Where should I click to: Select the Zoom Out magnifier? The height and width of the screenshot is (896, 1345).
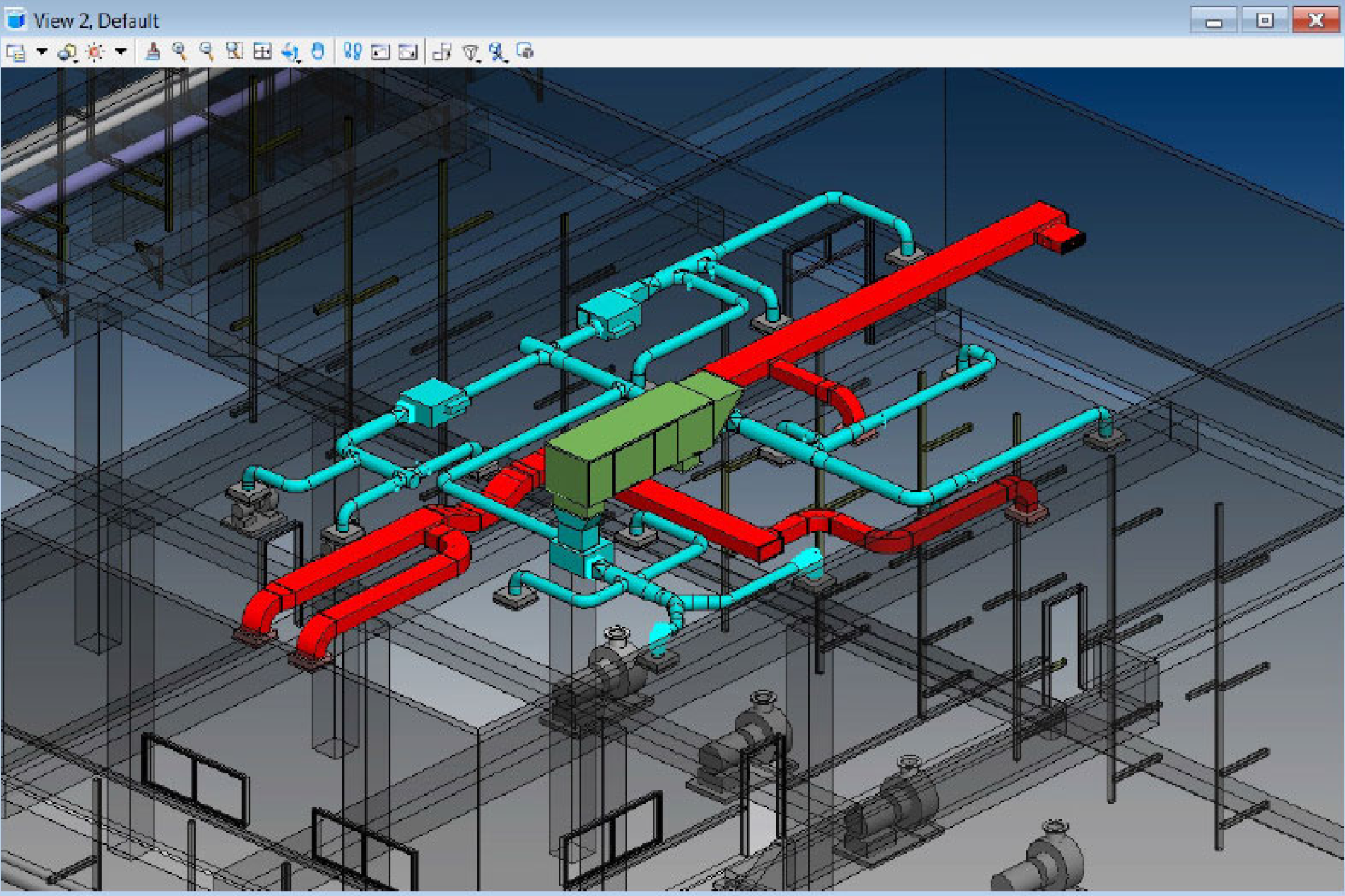tap(207, 51)
